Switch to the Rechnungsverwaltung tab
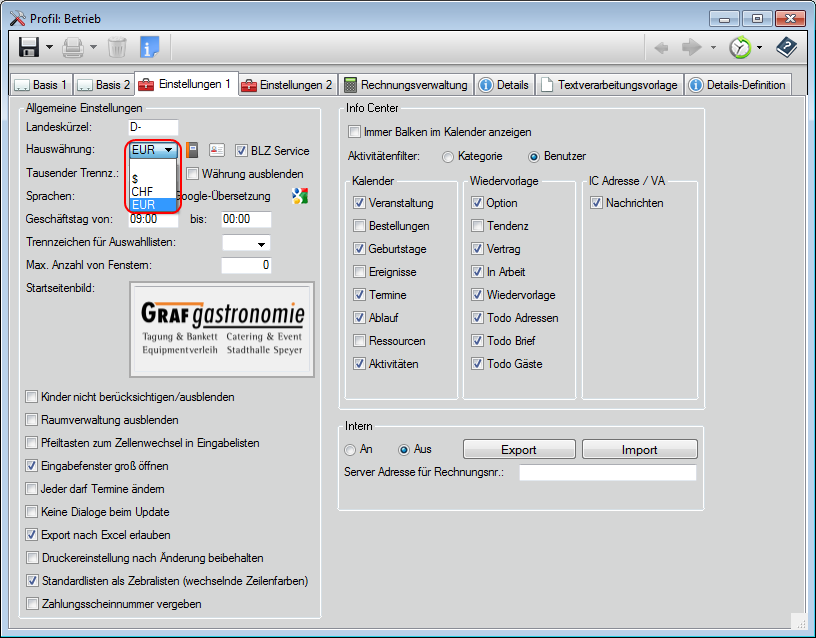 (406, 85)
